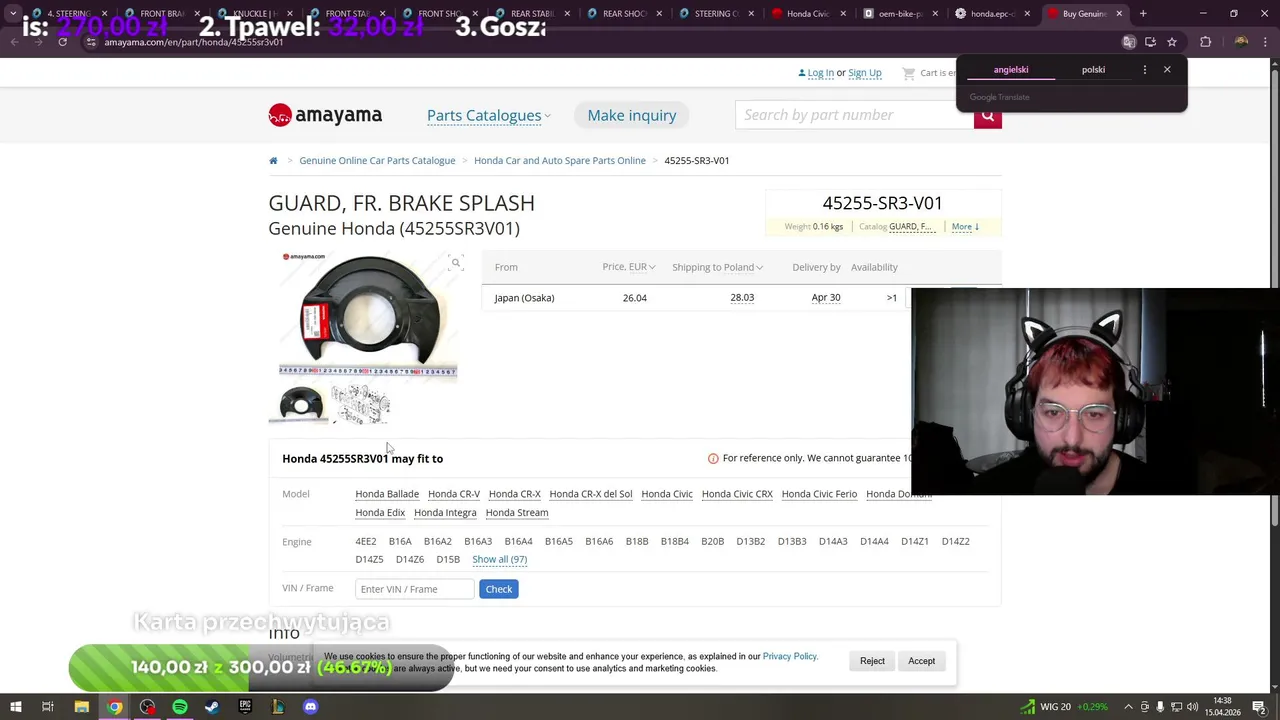Select the parts diagram thumbnail
1280x720 pixels.
tap(360, 404)
